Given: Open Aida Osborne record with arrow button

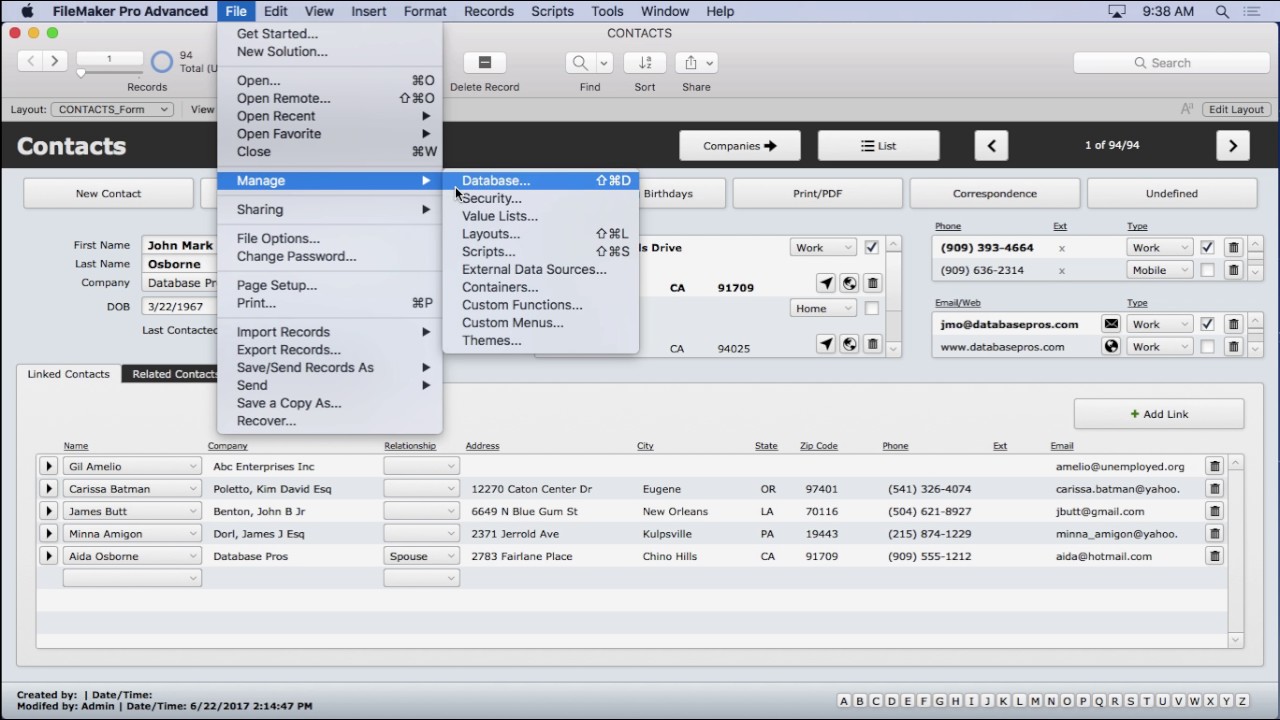Looking at the screenshot, I should pyautogui.click(x=48, y=556).
